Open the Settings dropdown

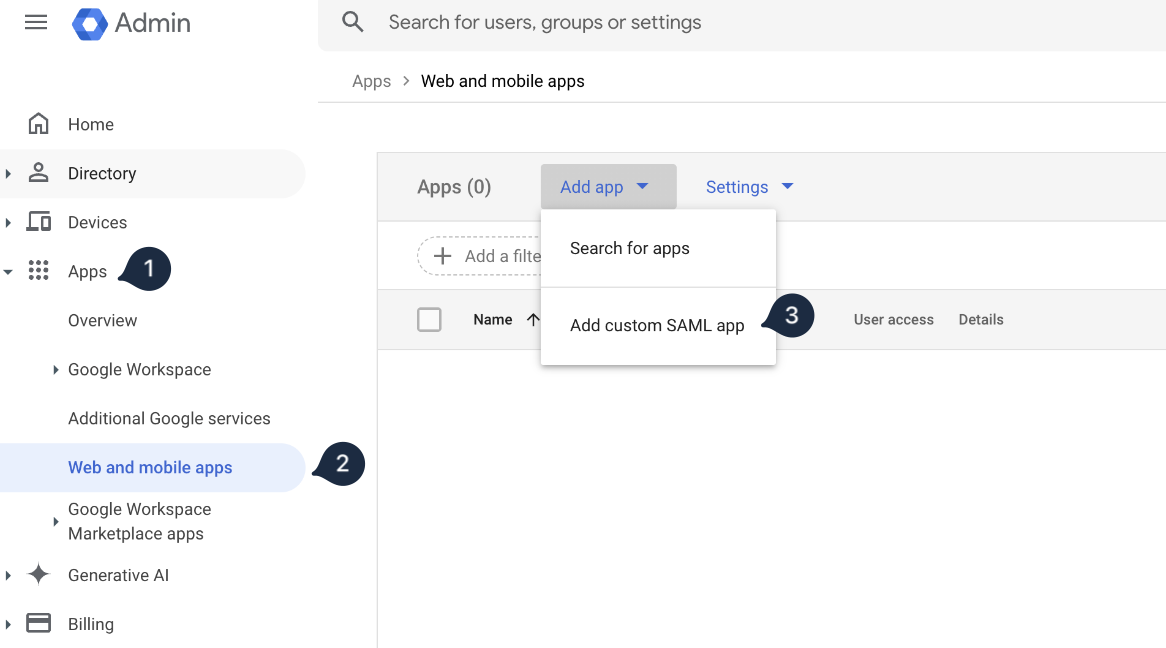[x=749, y=187]
